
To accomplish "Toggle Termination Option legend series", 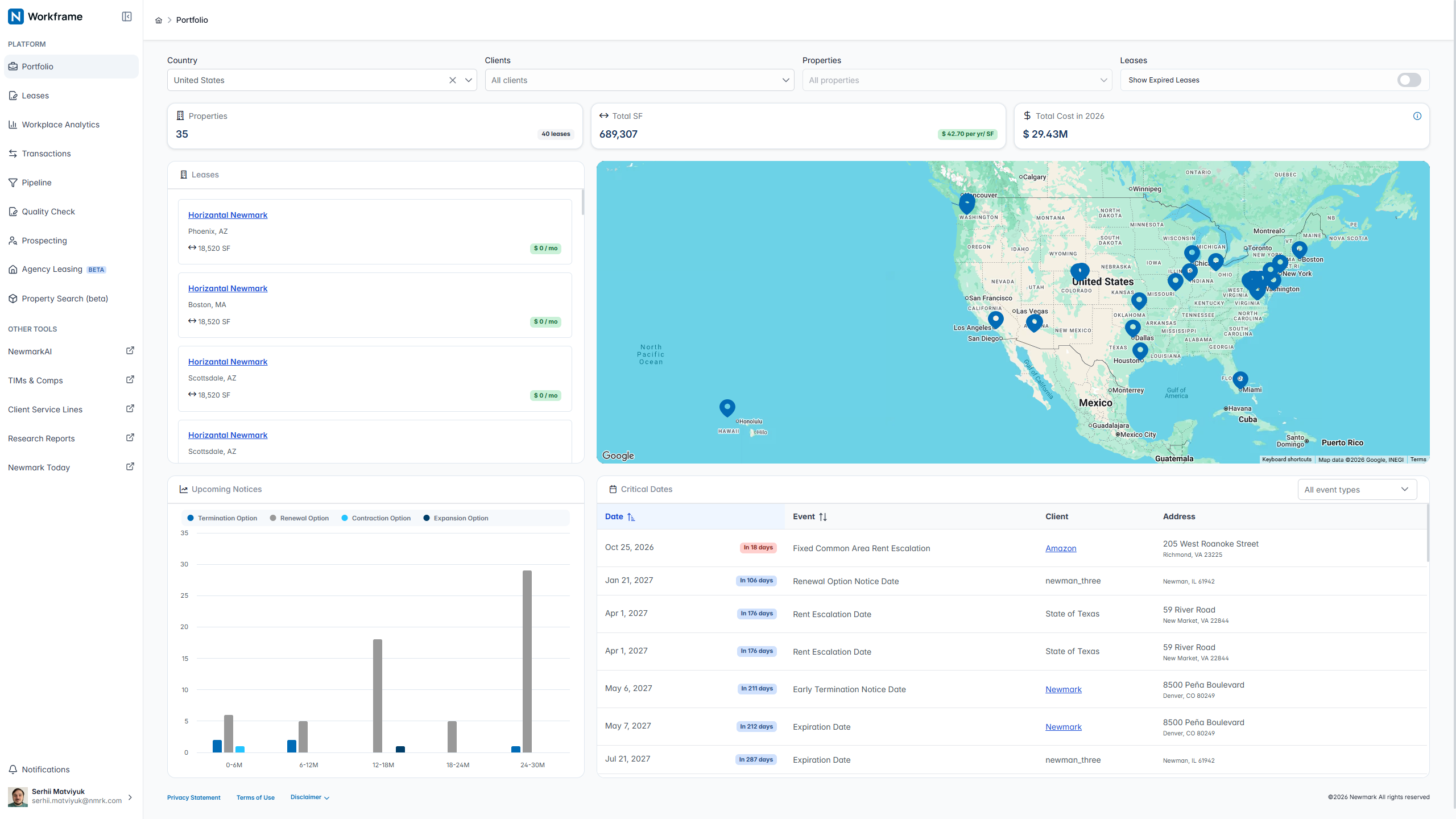I will (222, 518).
